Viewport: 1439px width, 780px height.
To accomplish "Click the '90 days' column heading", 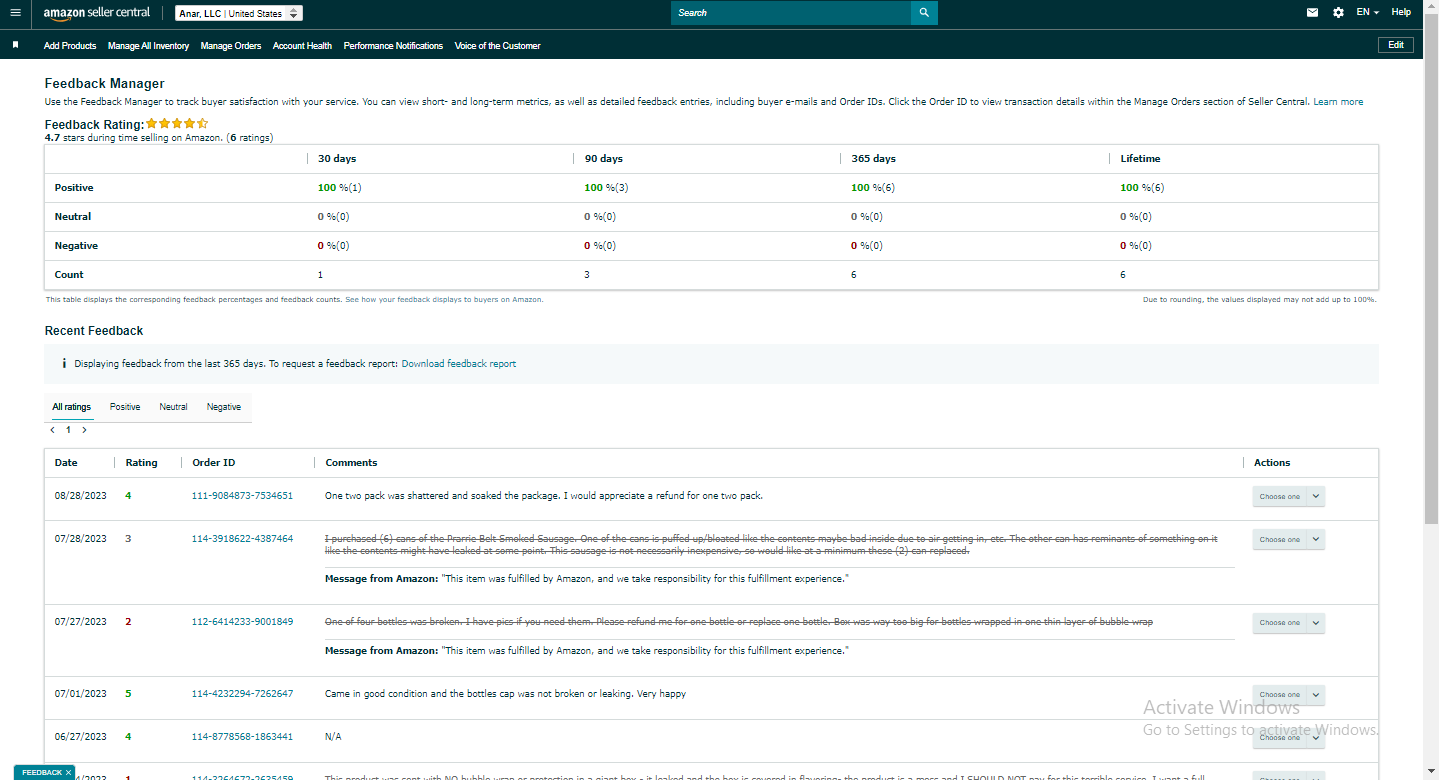I will point(603,159).
